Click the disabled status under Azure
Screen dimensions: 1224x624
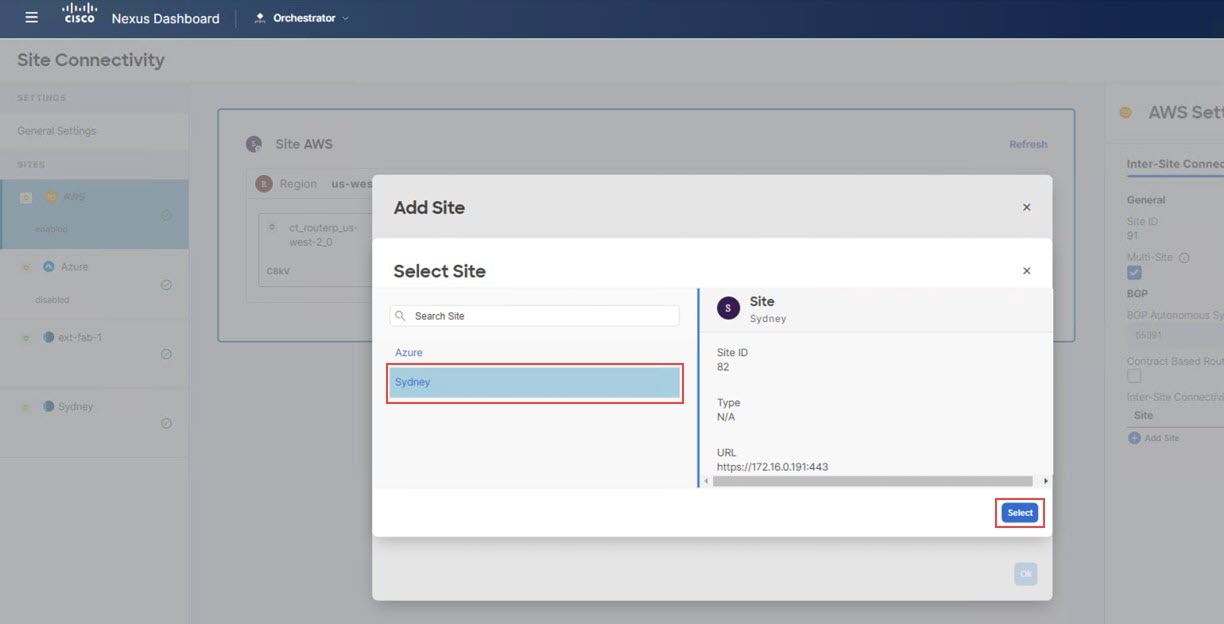pyautogui.click(x=52, y=299)
